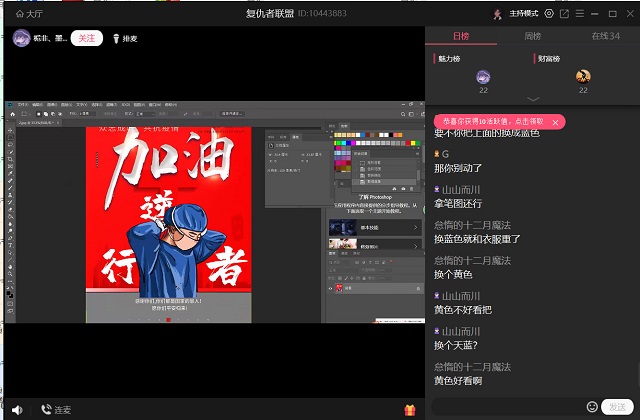The width and height of the screenshot is (640, 420).
Task: Close the 2.jpg document tab
Action: [58, 122]
